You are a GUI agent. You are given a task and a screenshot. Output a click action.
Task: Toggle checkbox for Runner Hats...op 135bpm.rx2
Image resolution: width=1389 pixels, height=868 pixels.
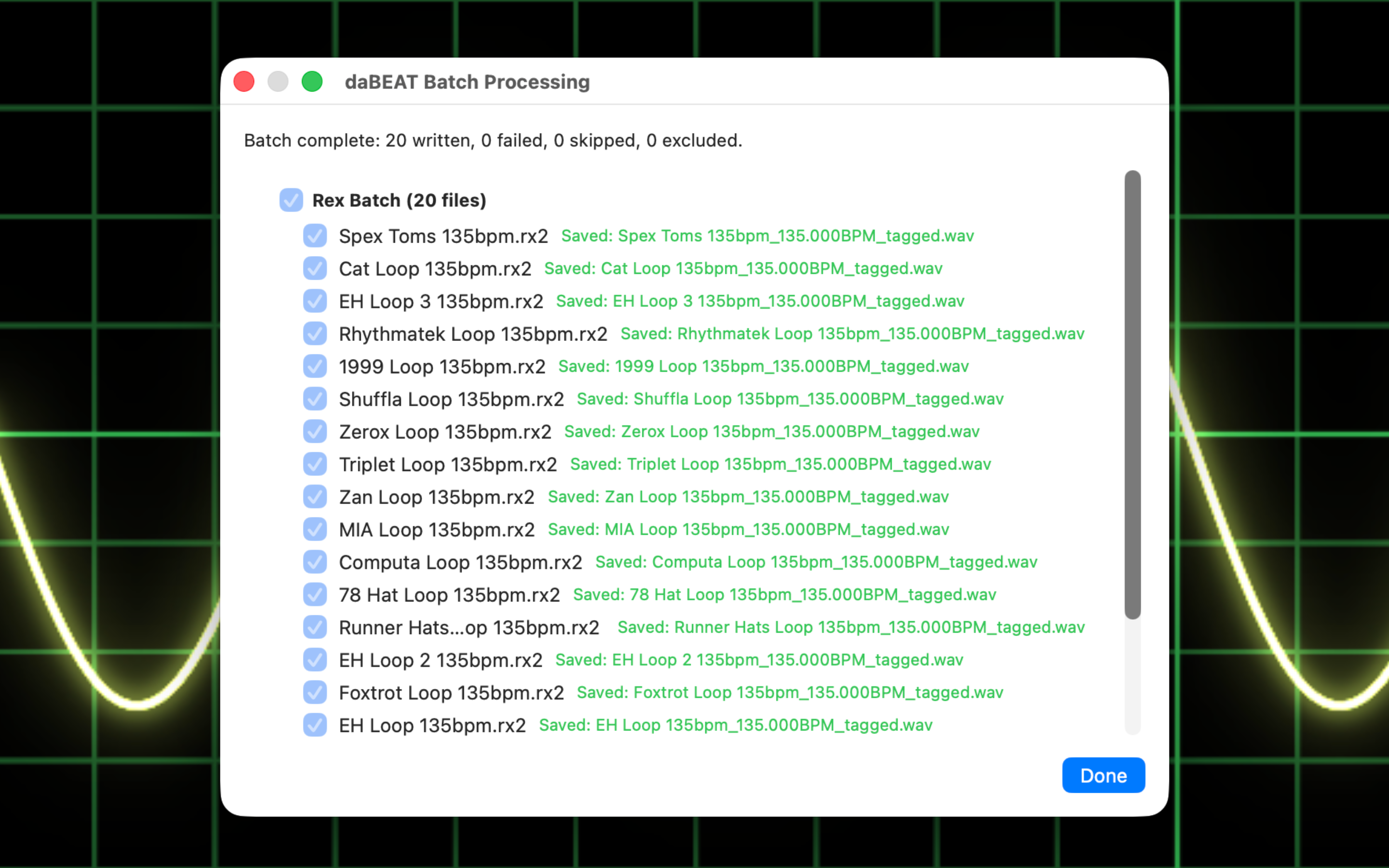click(x=315, y=627)
